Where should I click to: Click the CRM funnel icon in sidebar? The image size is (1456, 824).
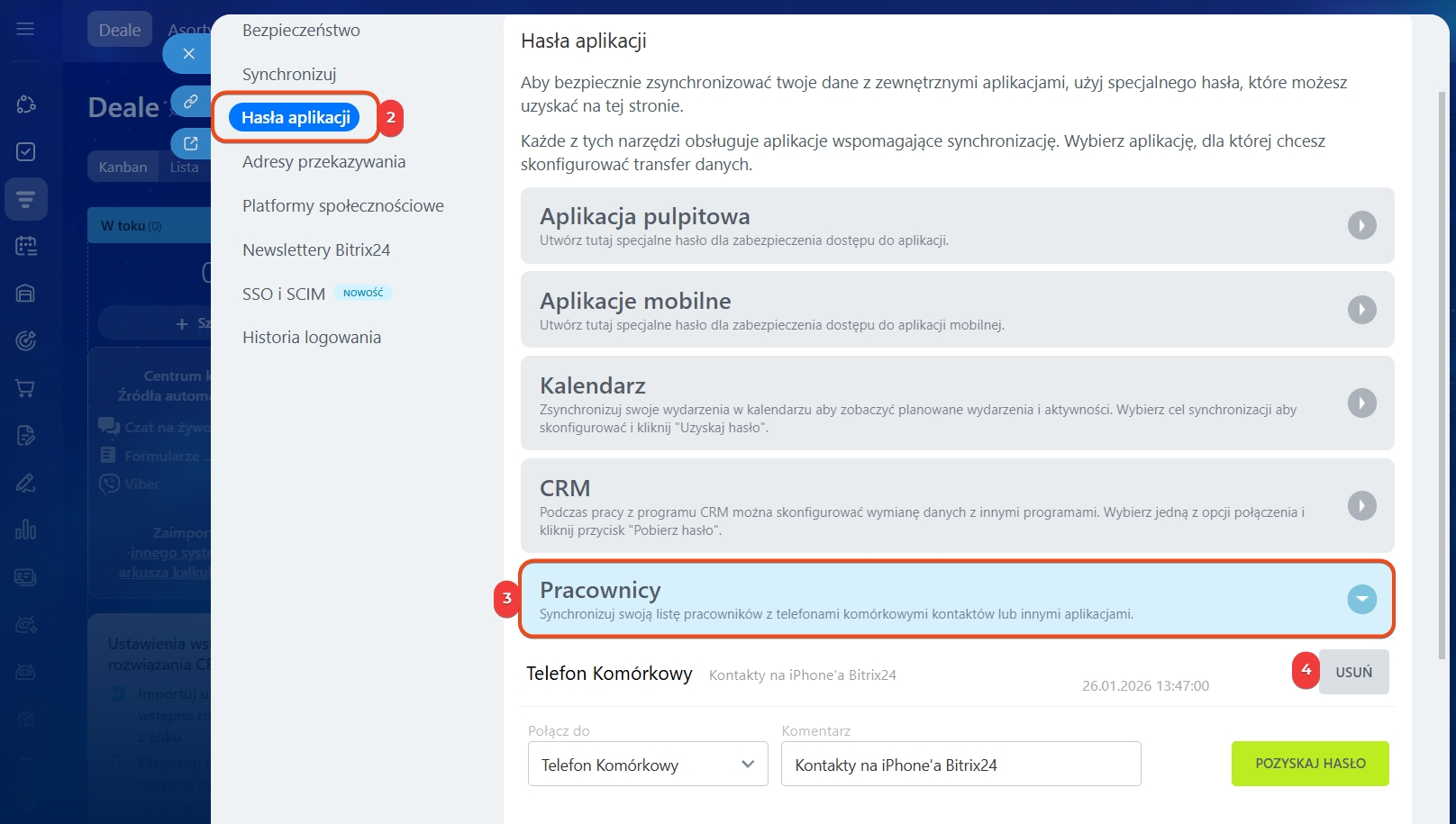26,199
